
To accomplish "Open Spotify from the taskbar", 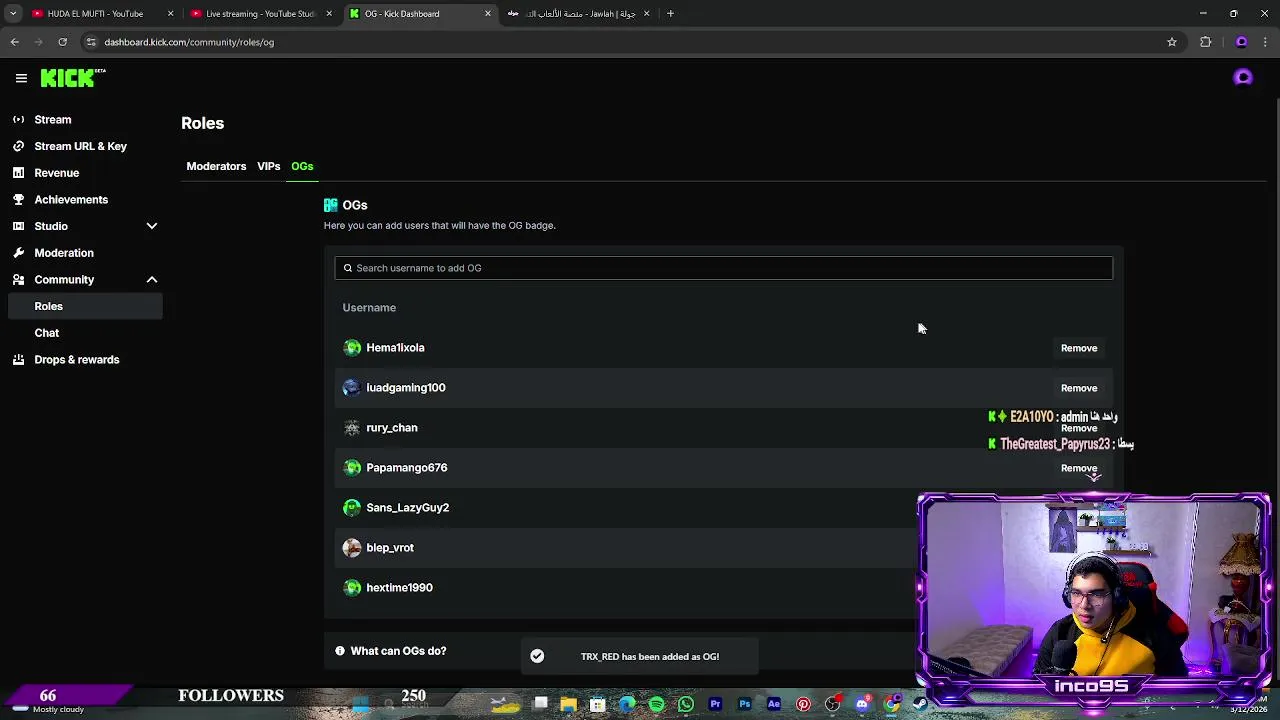I will [x=657, y=704].
